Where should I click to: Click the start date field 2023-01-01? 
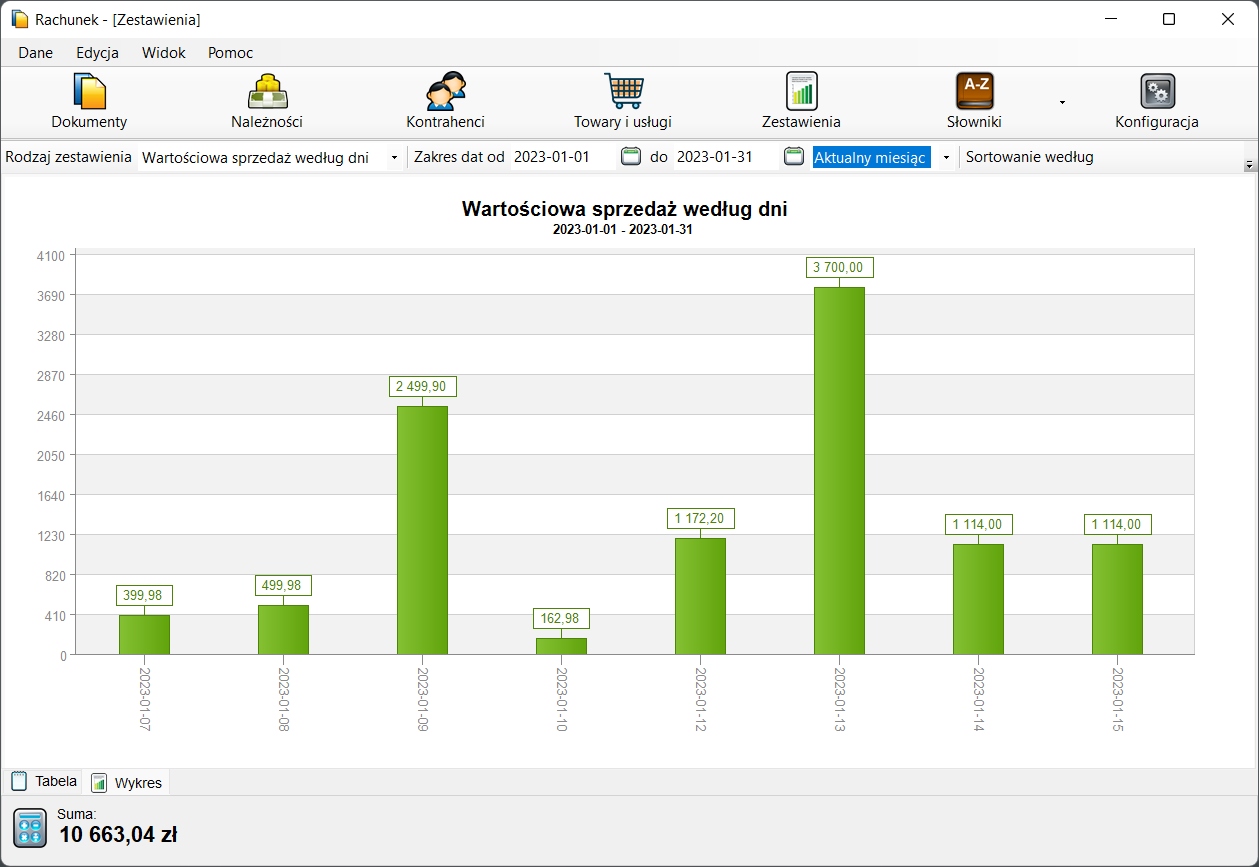pyautogui.click(x=560, y=157)
